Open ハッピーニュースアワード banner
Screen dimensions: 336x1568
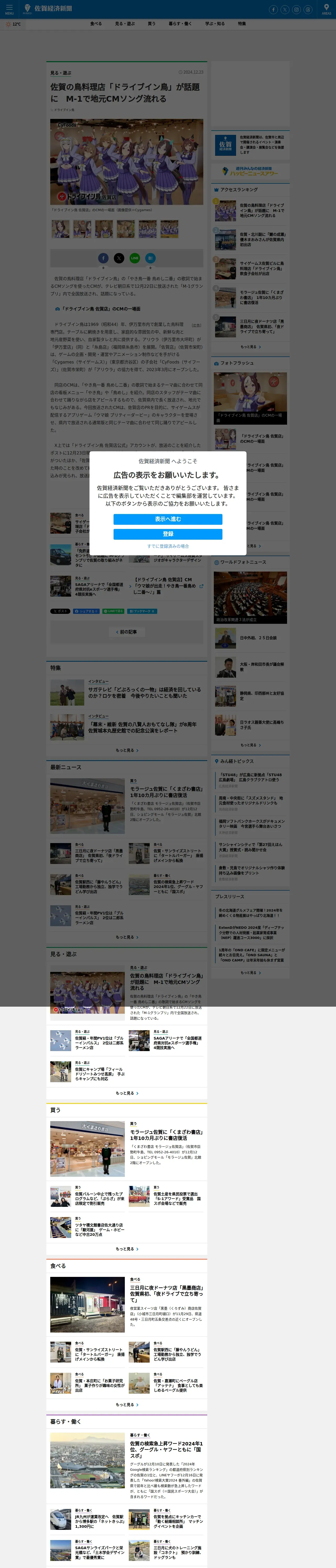coord(250,172)
